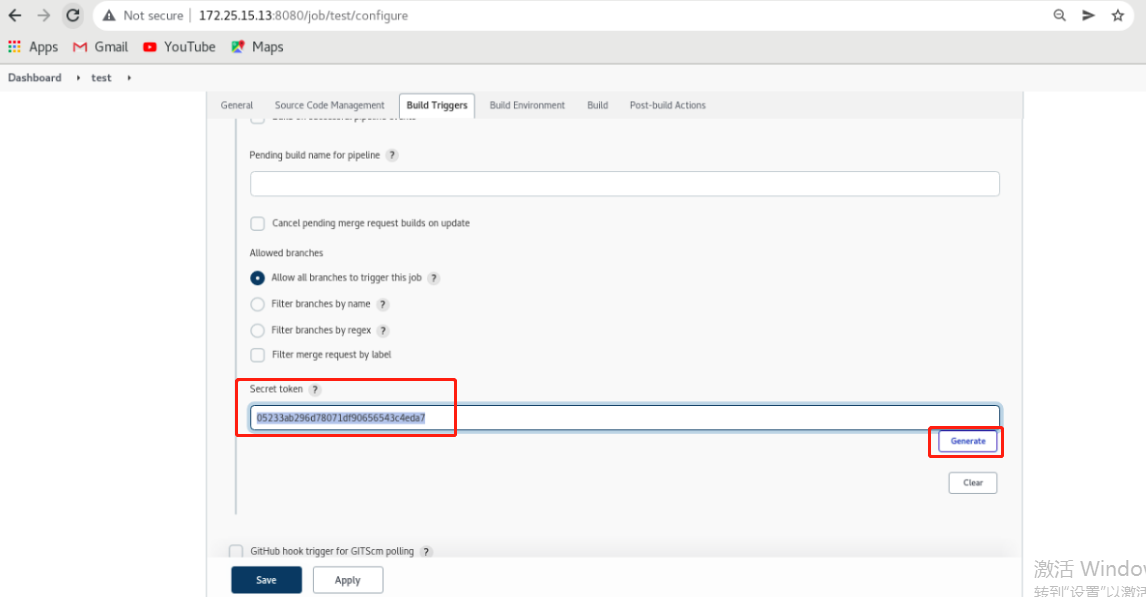The image size is (1146, 597).
Task: Click the browser address bar URL
Action: [303, 15]
